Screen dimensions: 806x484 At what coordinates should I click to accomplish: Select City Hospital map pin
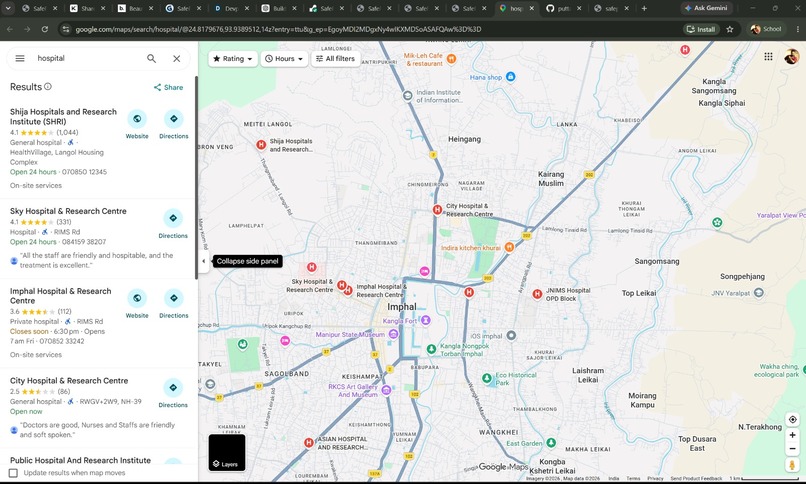point(437,210)
